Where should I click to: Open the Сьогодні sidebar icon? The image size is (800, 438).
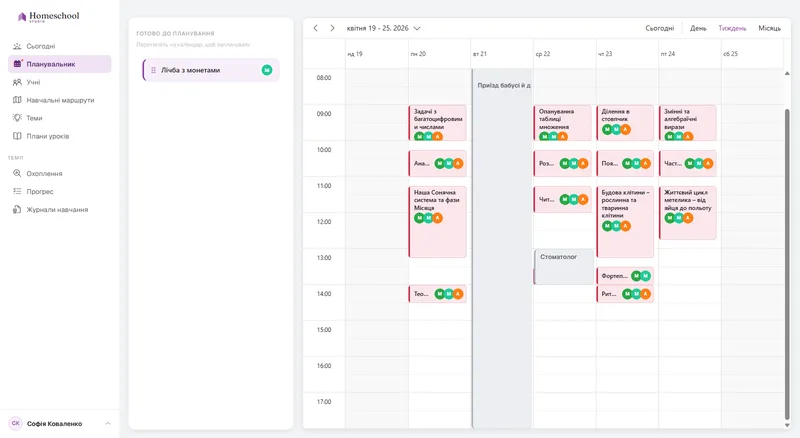(17, 46)
